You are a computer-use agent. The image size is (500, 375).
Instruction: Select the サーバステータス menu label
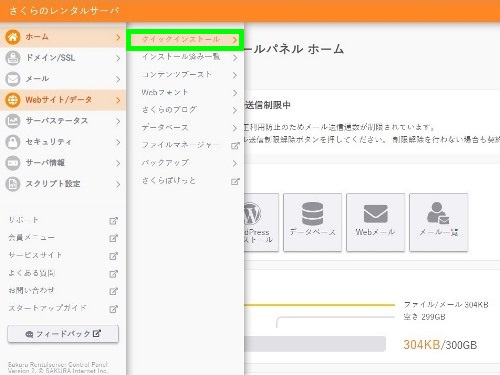coord(57,121)
